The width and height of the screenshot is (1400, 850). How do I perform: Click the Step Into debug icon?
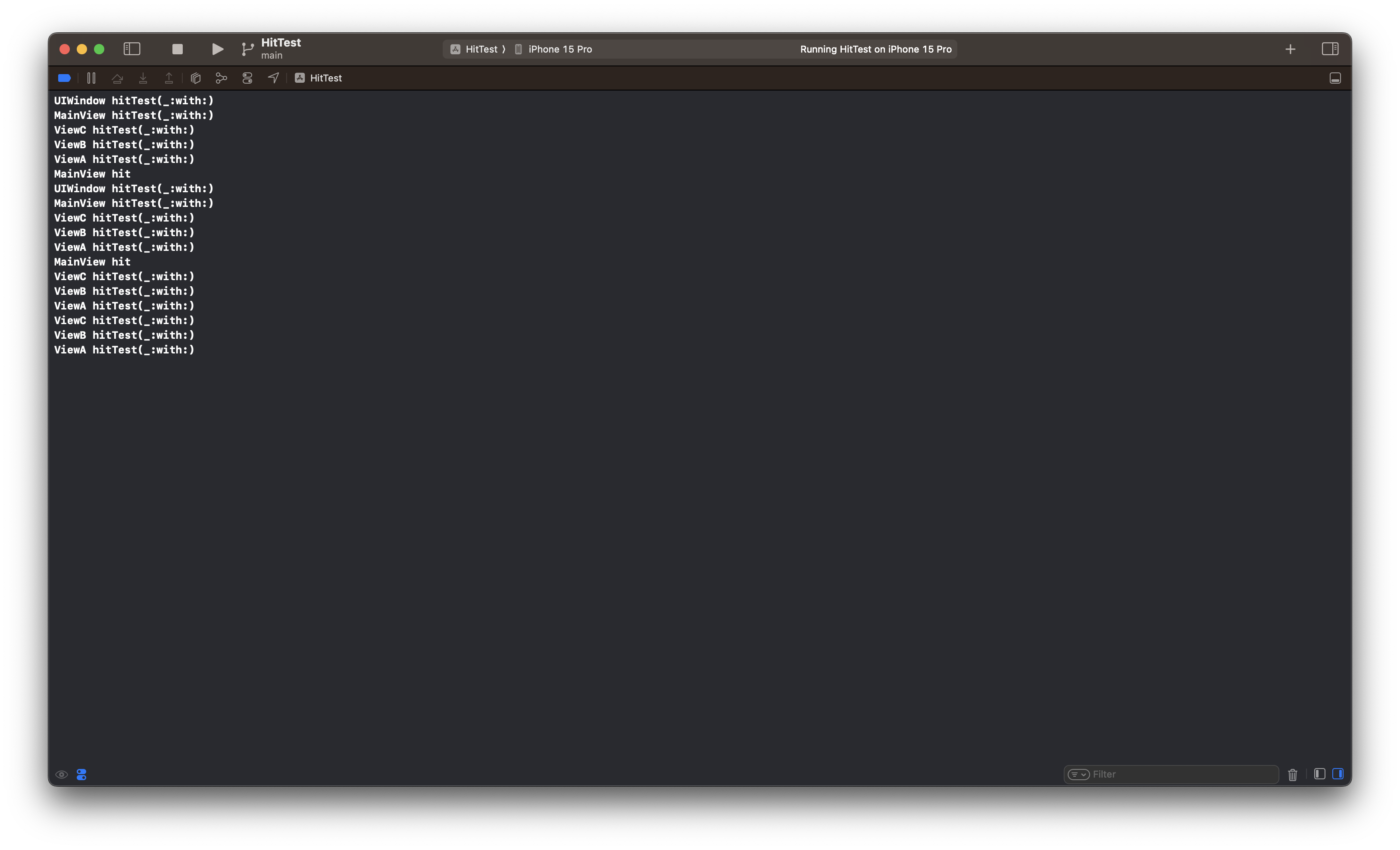[143, 78]
